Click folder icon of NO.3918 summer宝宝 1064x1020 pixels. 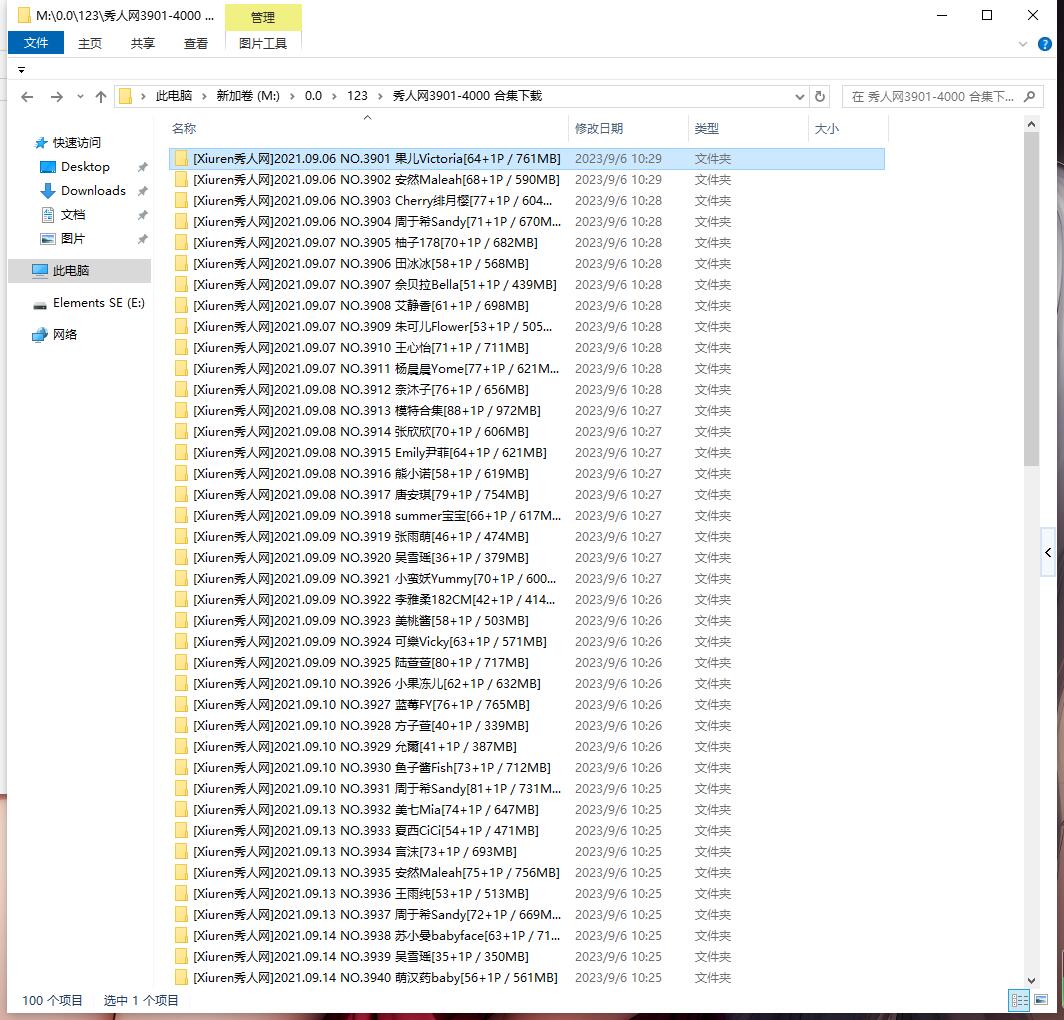[x=181, y=516]
